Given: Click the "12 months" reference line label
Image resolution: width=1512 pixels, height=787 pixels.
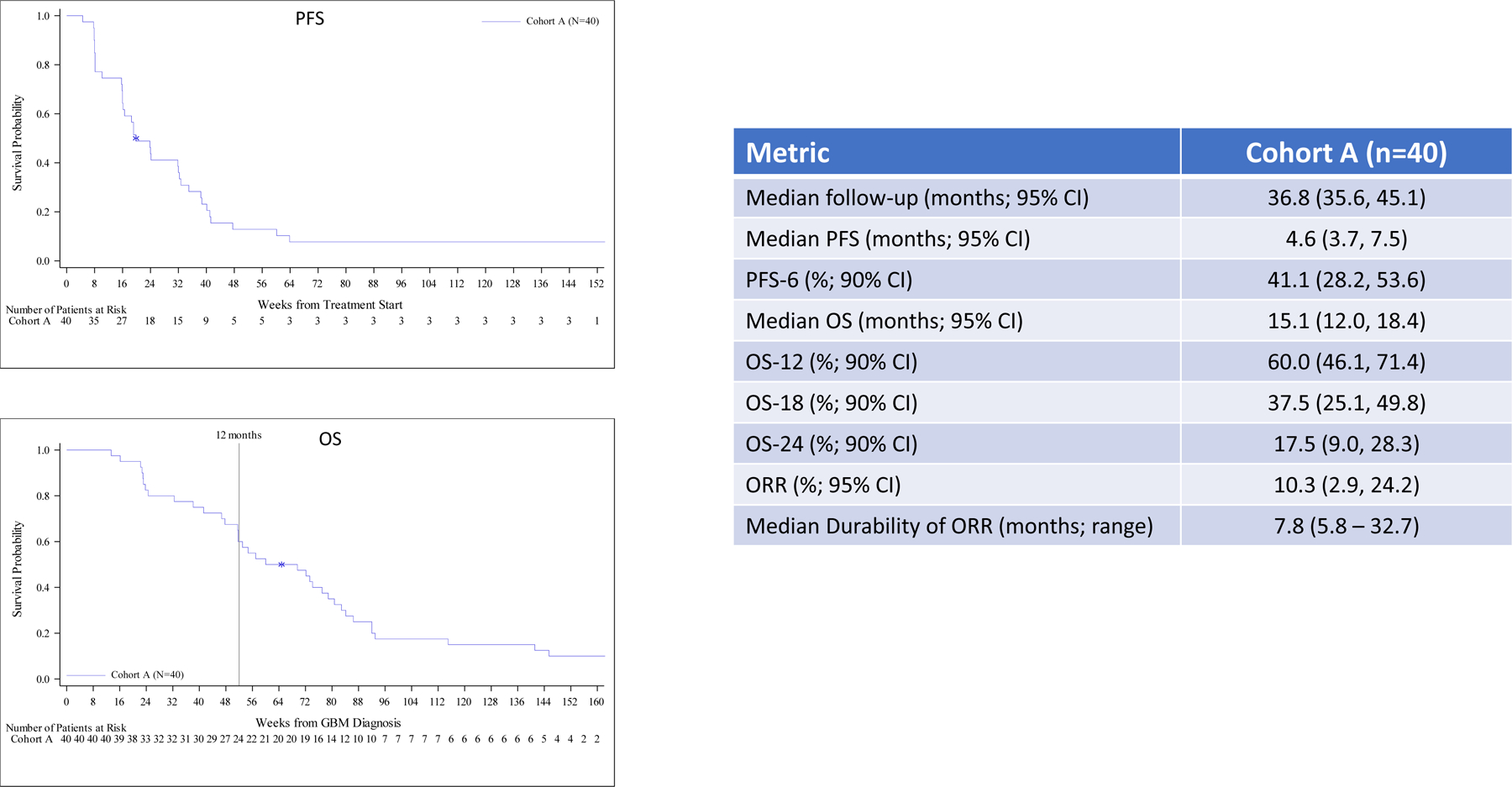Looking at the screenshot, I should tap(239, 435).
